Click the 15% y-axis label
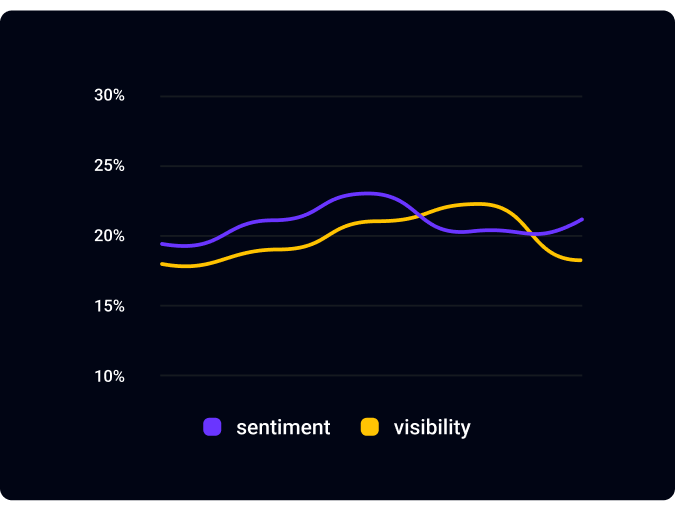This screenshot has width=675, height=510. tap(109, 306)
